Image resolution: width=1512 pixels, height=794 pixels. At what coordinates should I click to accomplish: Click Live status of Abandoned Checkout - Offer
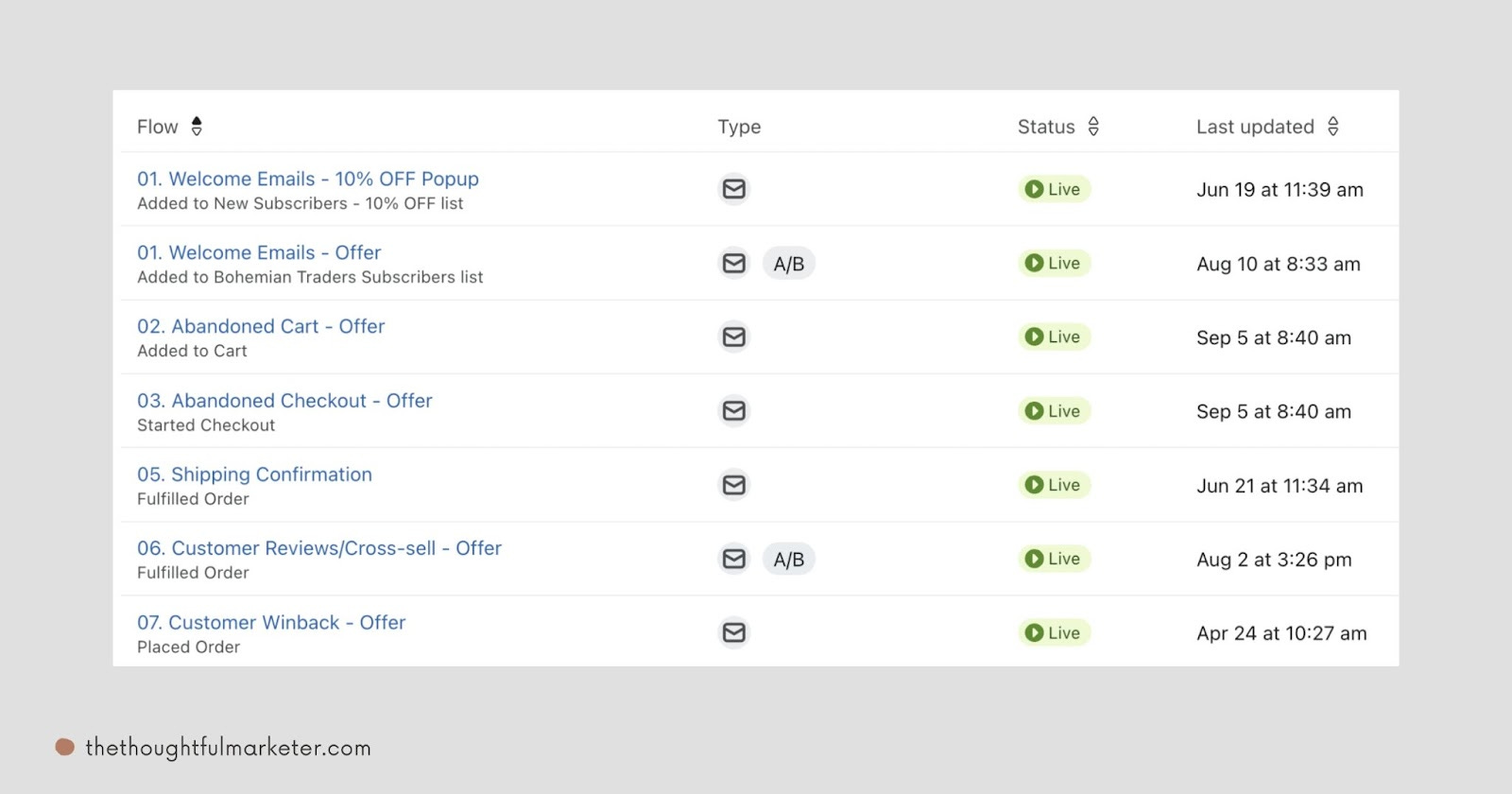[x=1055, y=411]
